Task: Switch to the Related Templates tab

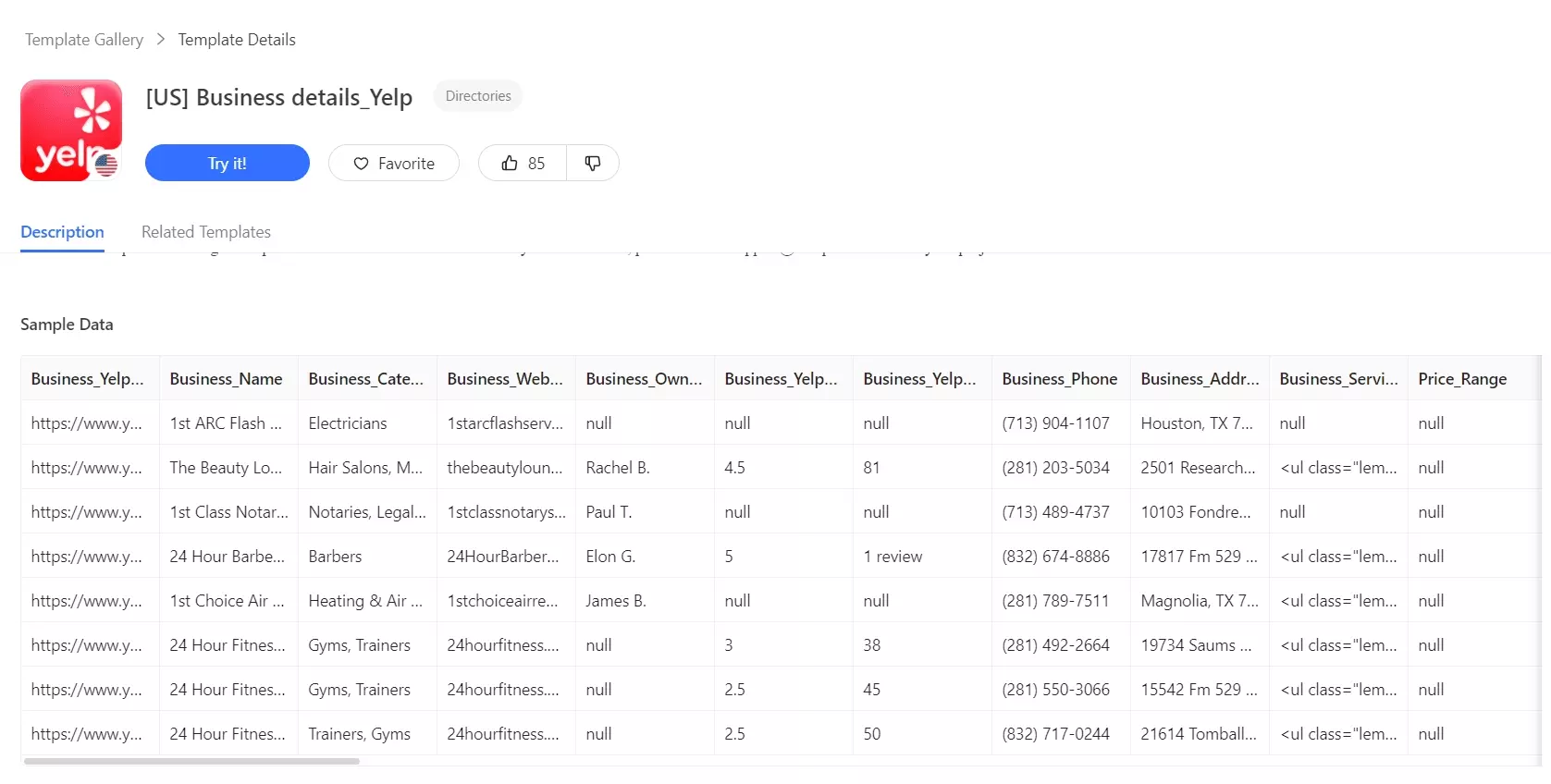Action: (x=206, y=232)
